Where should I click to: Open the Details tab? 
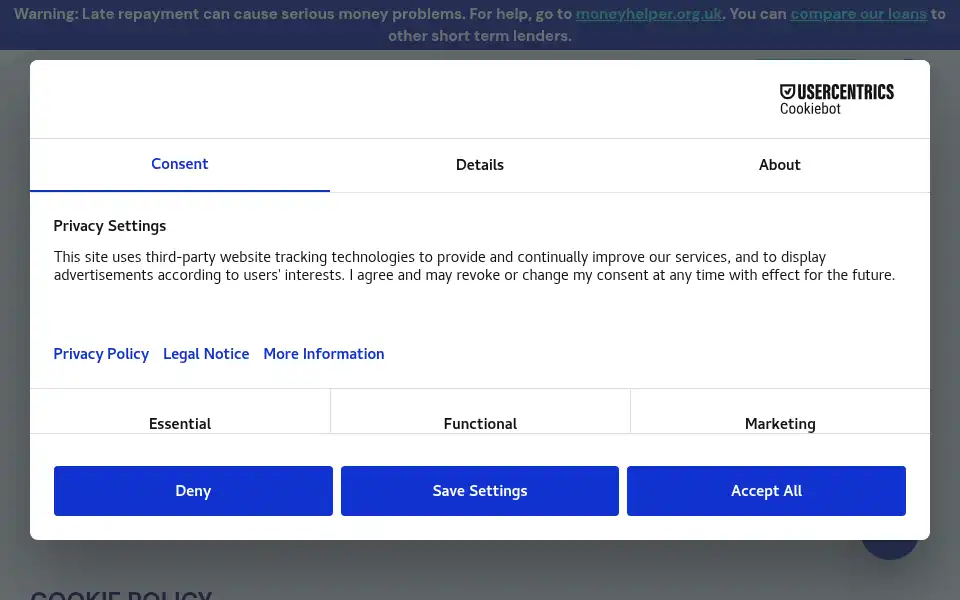[x=479, y=165]
